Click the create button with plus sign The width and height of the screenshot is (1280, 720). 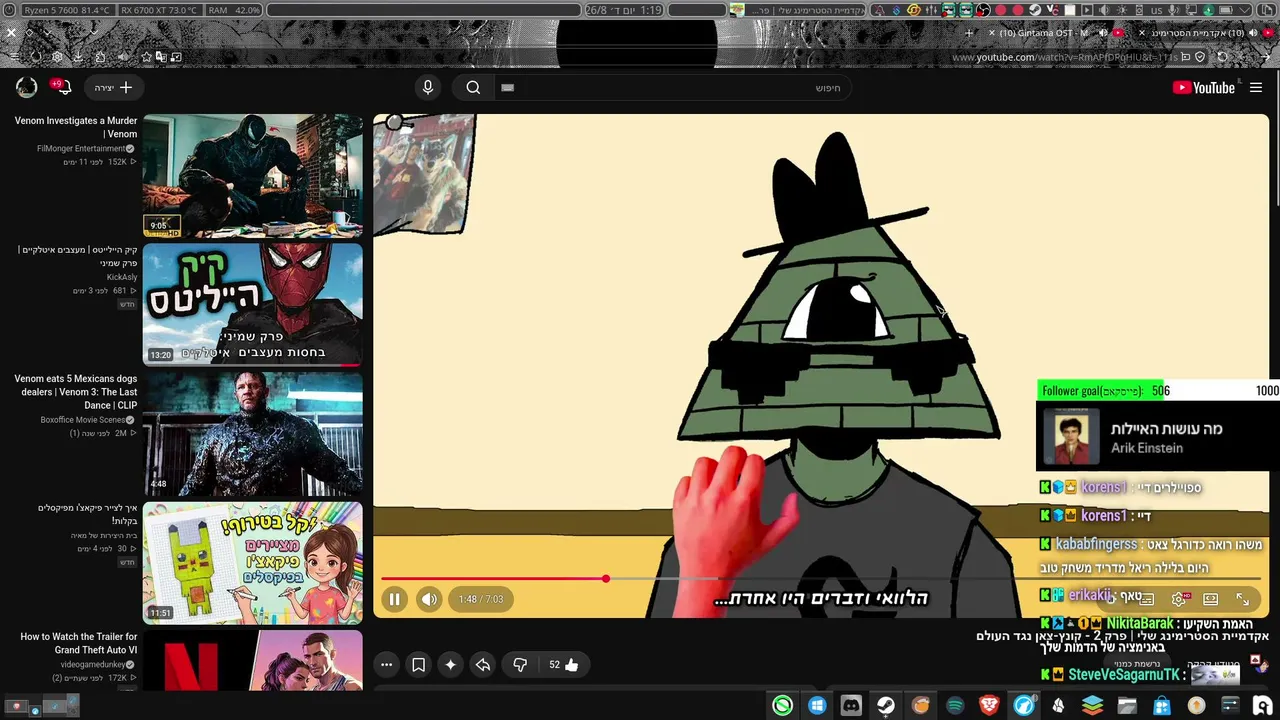point(113,88)
